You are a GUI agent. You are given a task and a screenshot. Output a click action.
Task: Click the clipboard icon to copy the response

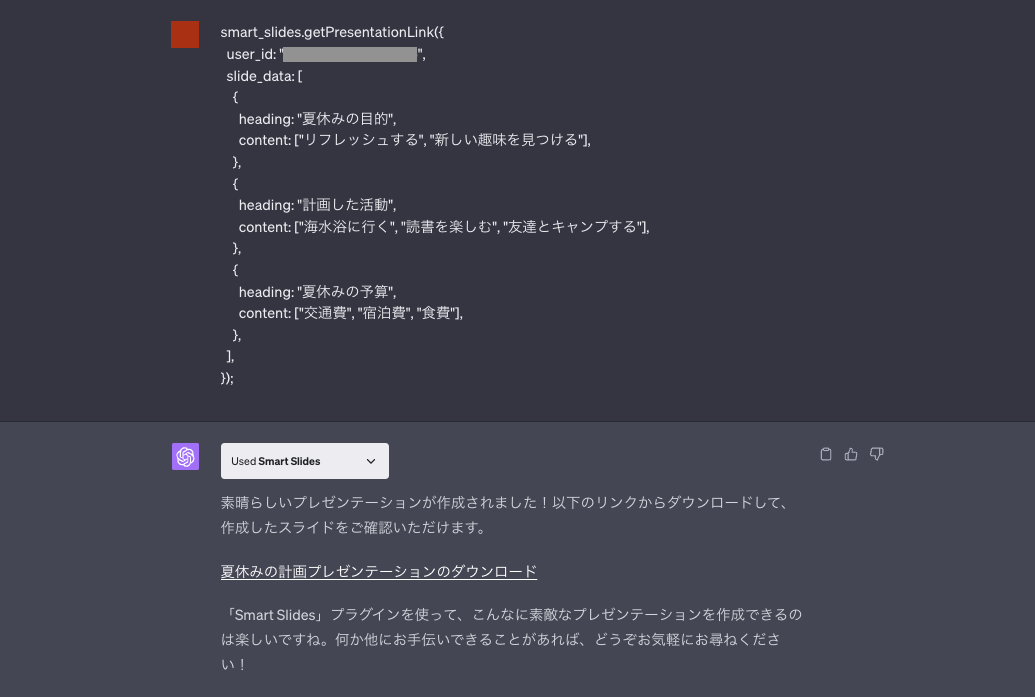coord(826,454)
